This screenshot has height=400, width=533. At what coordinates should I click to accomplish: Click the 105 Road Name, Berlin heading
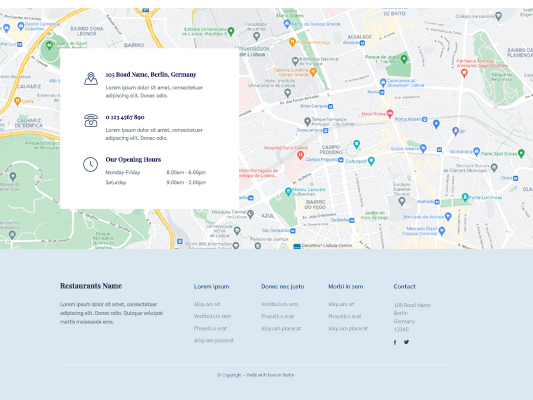point(151,74)
